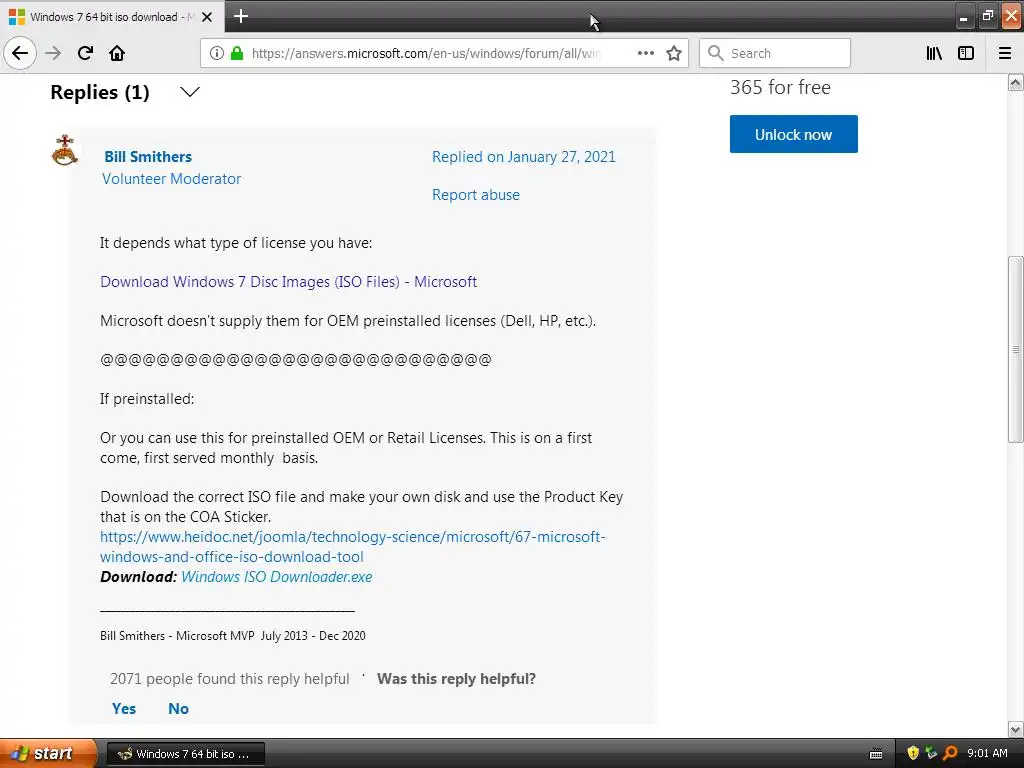Click the Forward navigation arrow
Image resolution: width=1024 pixels, height=768 pixels.
(x=53, y=53)
